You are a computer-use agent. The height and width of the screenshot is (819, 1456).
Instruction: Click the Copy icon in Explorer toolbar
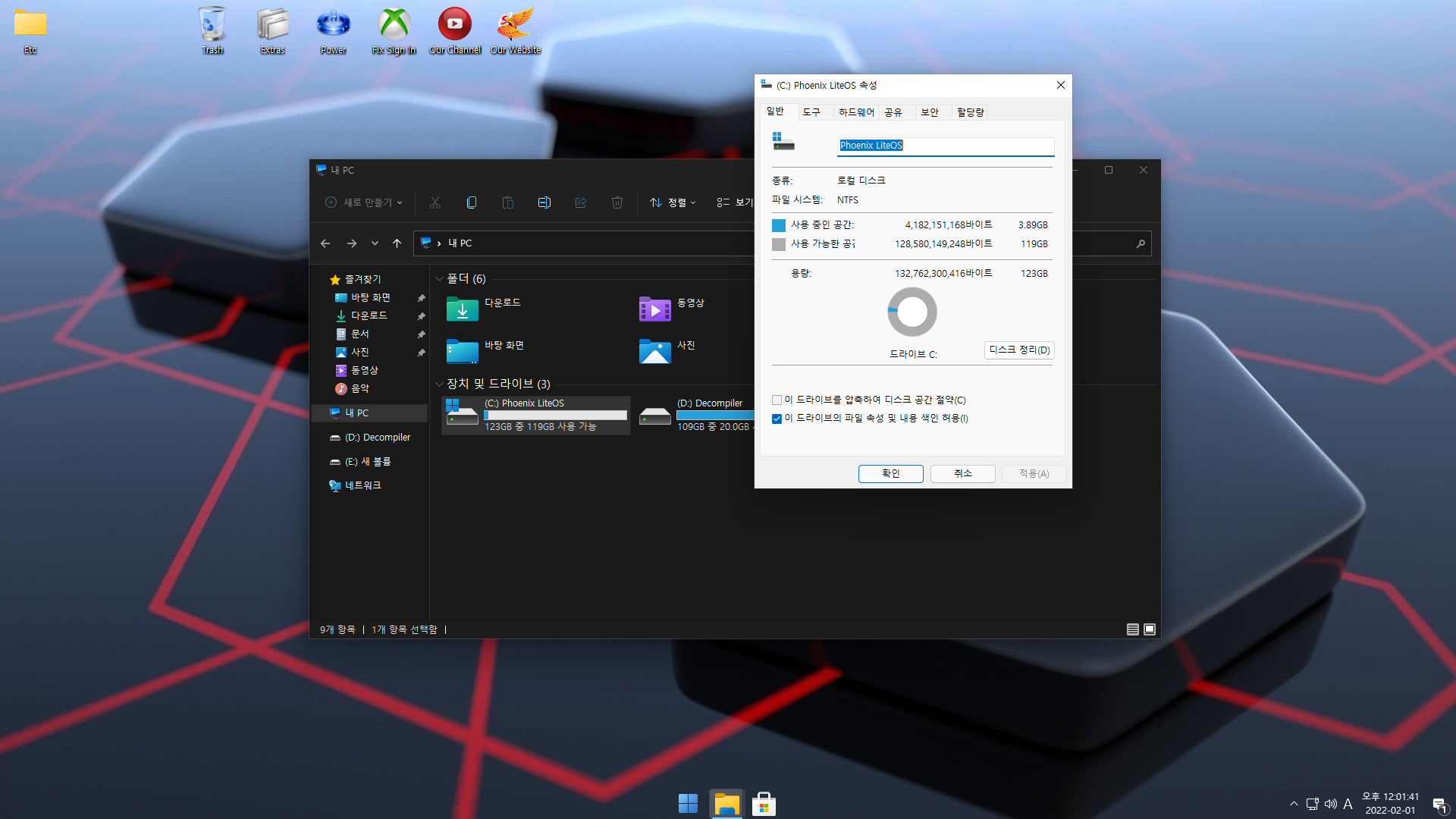[471, 202]
